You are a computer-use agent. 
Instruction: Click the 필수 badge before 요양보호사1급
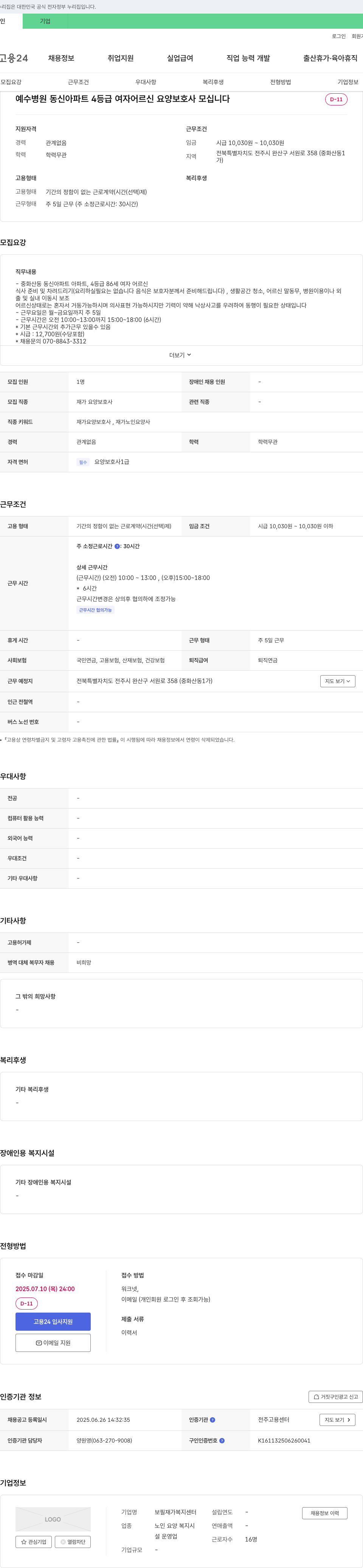coord(83,462)
